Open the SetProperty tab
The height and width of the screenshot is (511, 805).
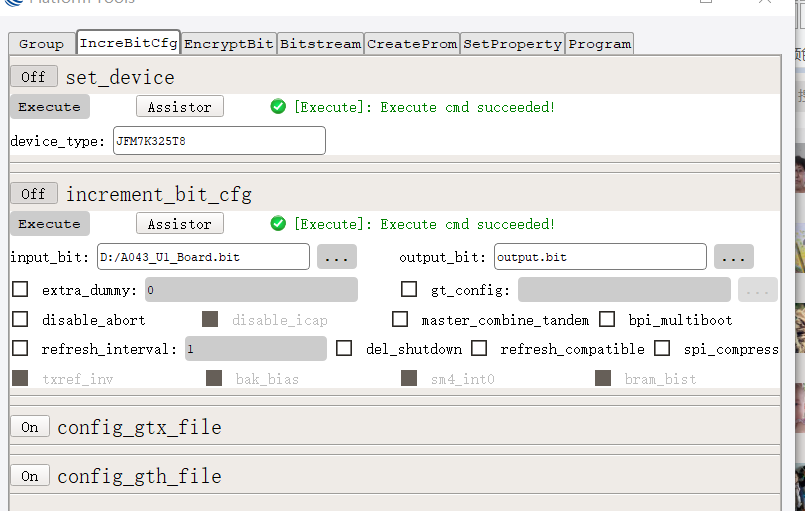[512, 44]
